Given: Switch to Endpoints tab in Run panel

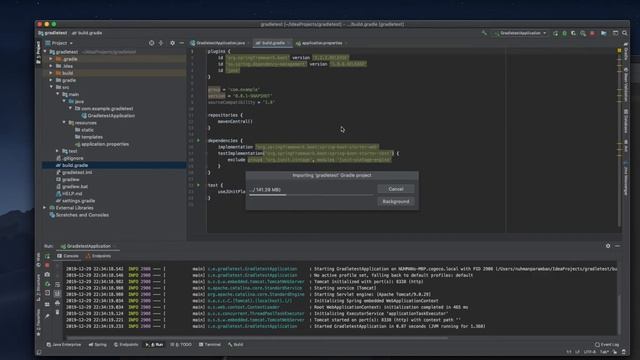Looking at the screenshot, I should click(x=98, y=256).
